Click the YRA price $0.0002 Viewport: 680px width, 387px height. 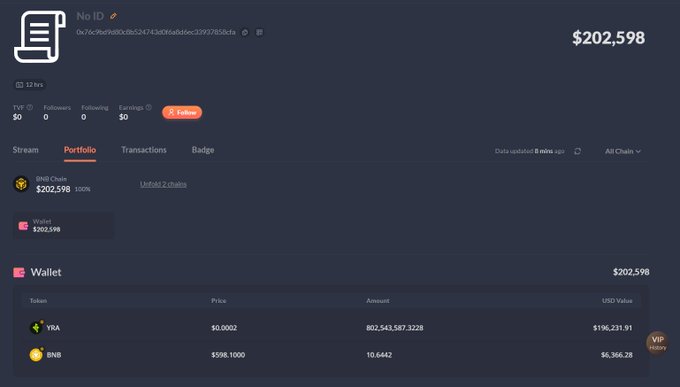coord(224,328)
